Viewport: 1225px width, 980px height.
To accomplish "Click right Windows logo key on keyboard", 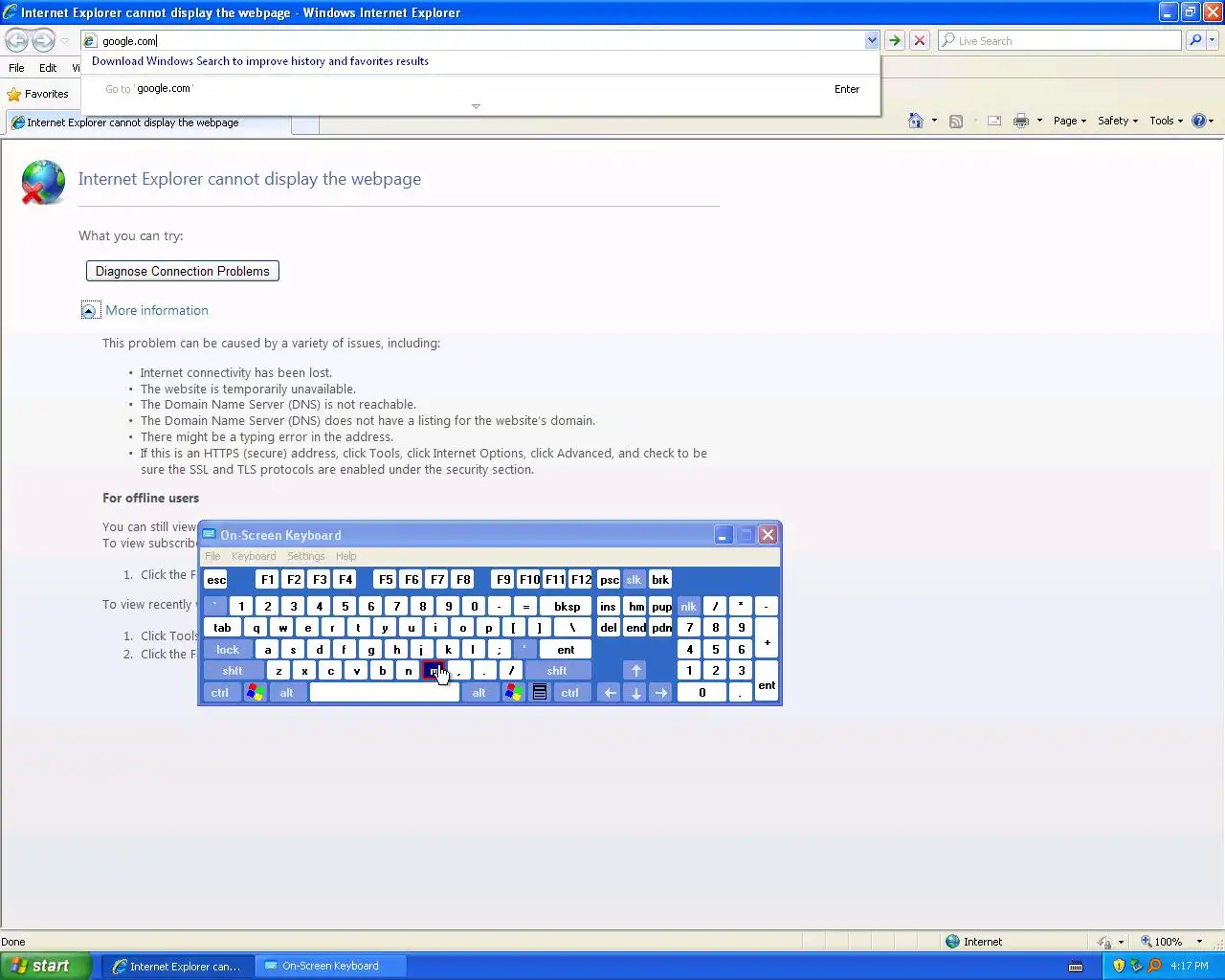I will click(x=514, y=692).
